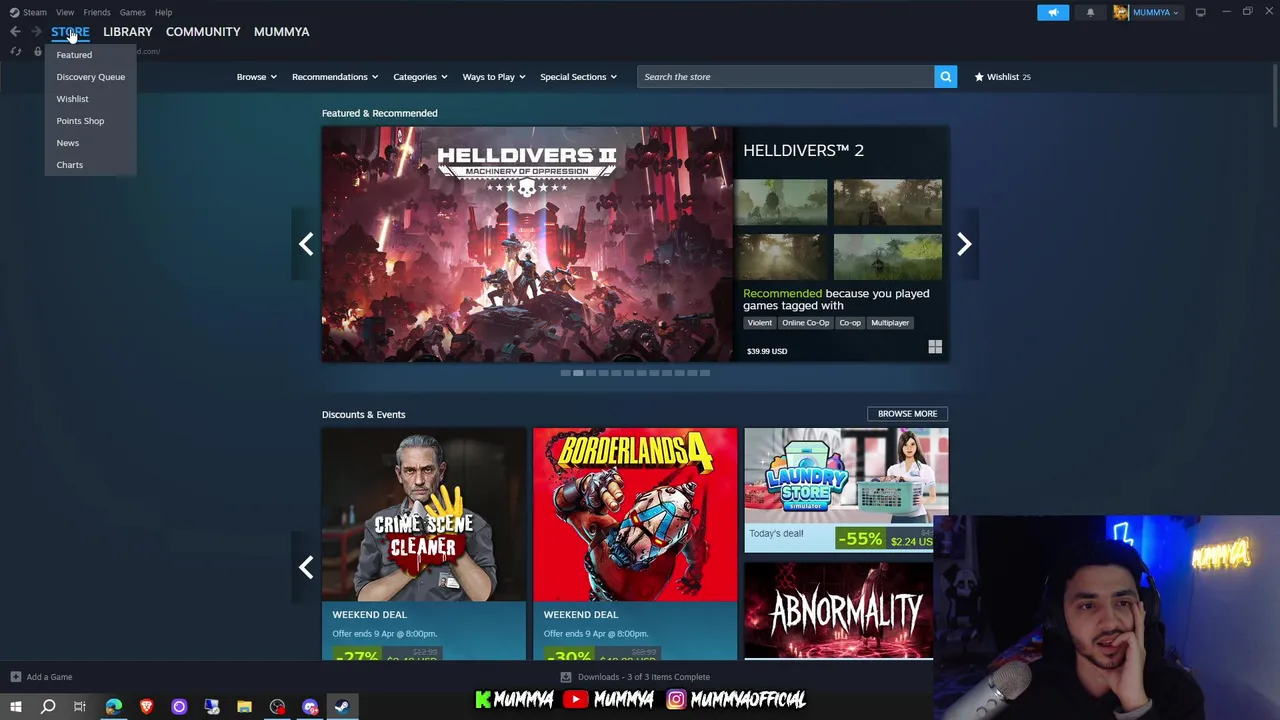Expand the Browse dropdown
This screenshot has width=1280, height=720.
coord(256,77)
